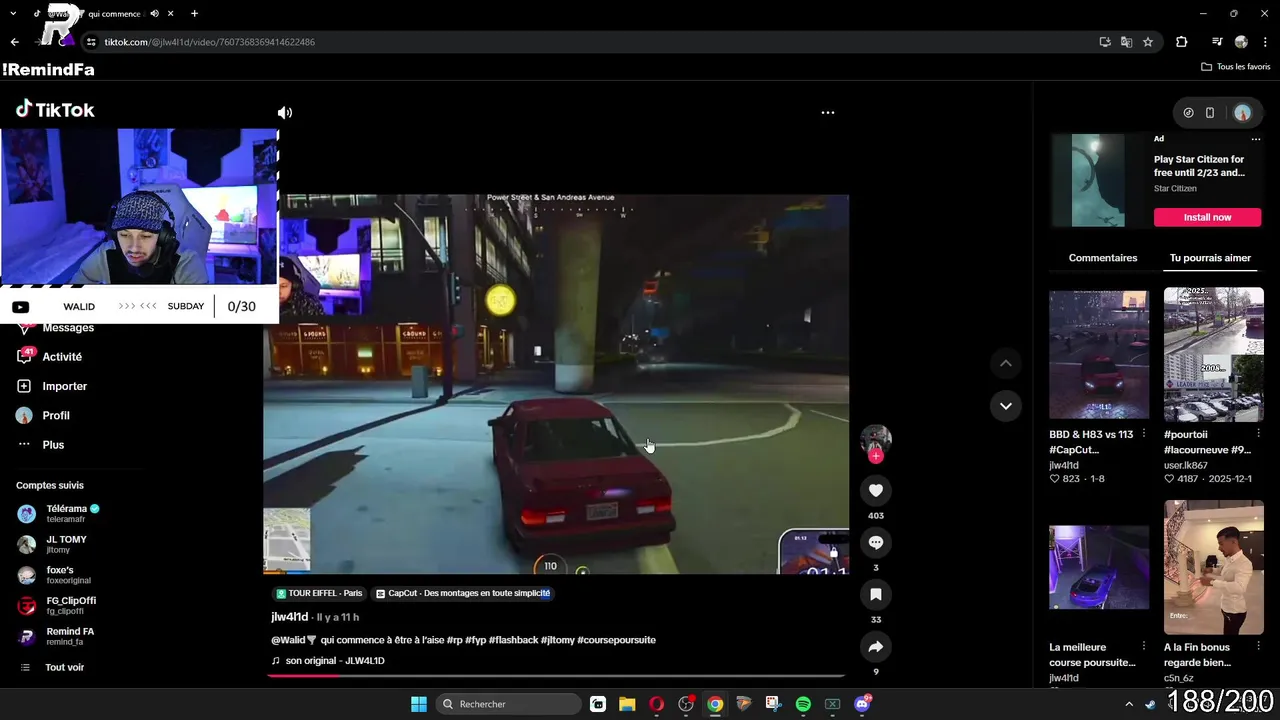
Task: Click the TikTok logo
Action: (55, 110)
